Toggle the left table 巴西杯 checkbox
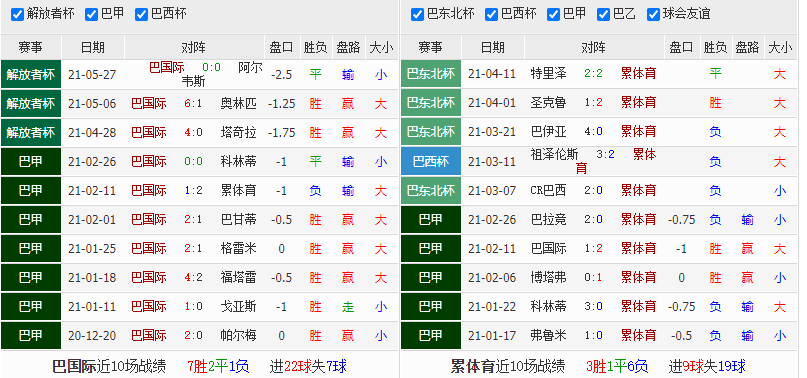The image size is (807, 378). (x=141, y=14)
